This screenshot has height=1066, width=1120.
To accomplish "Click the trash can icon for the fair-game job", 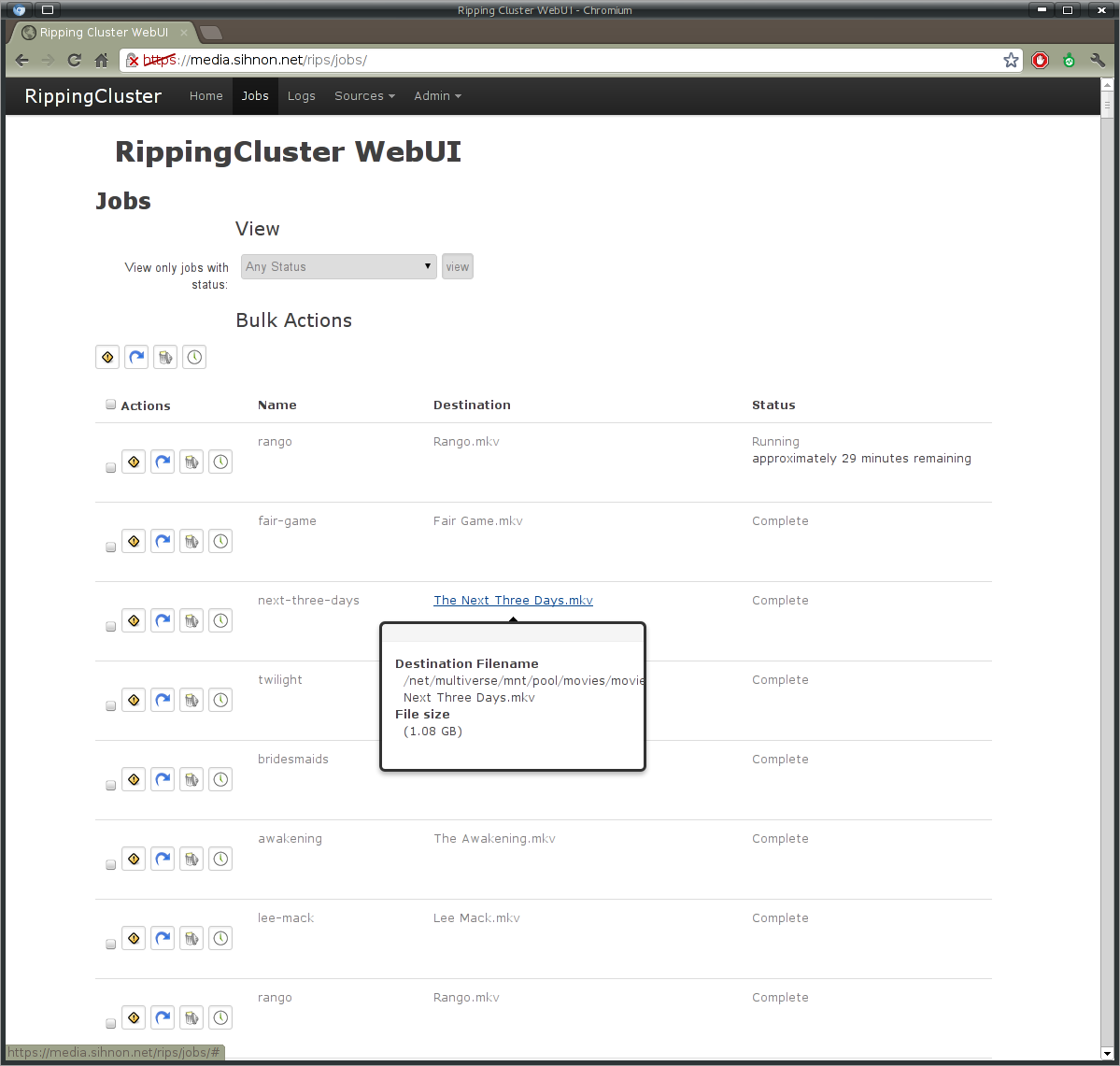I will coord(191,541).
